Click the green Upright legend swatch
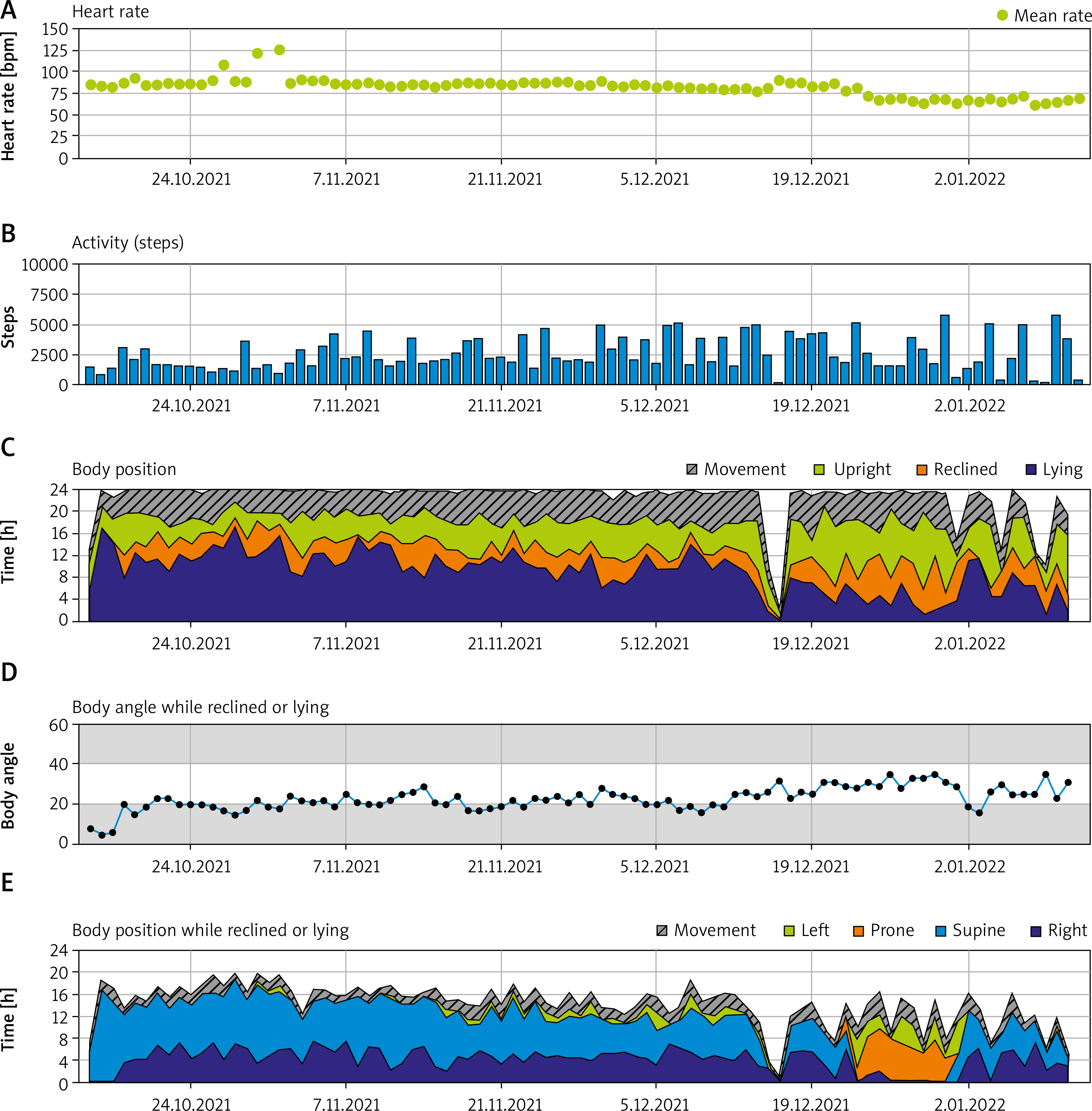The width and height of the screenshot is (1092, 1111). click(x=819, y=469)
